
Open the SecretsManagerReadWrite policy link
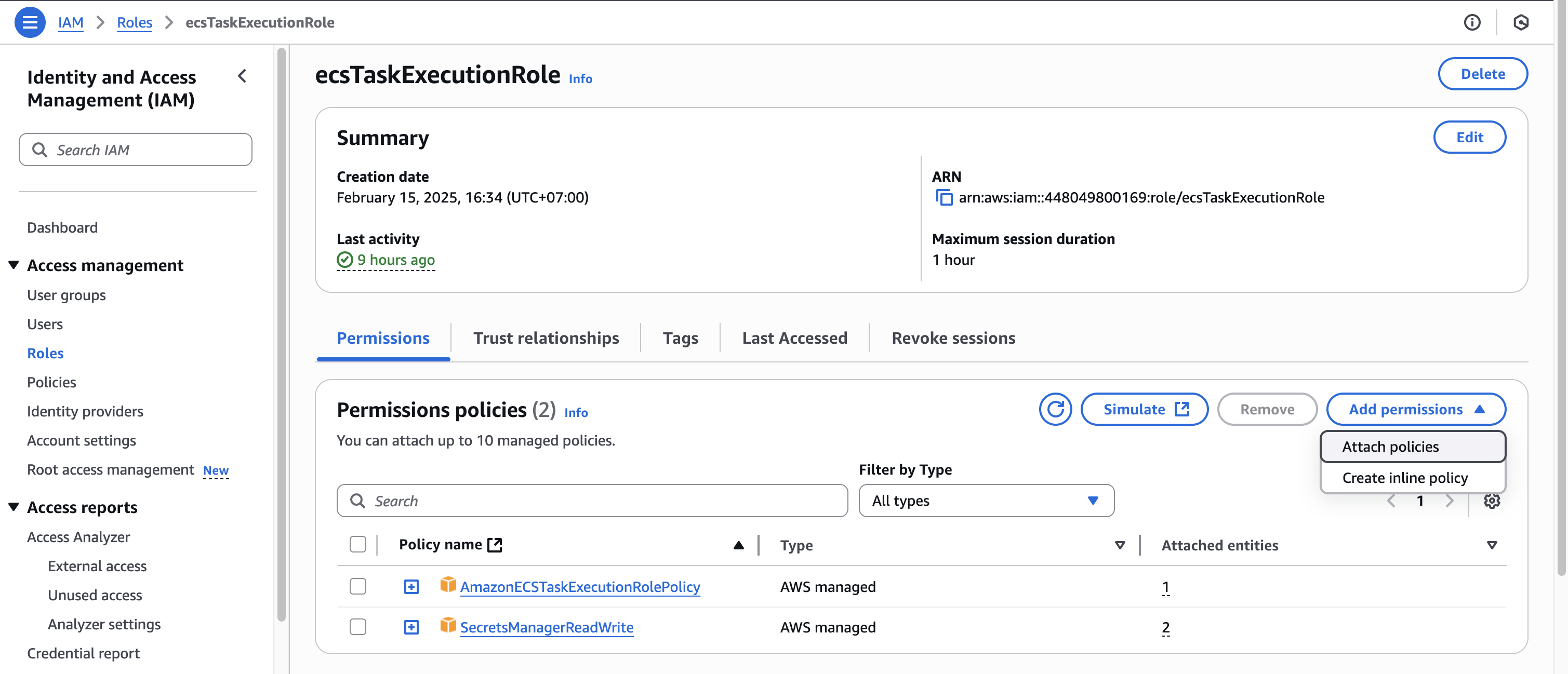pyautogui.click(x=547, y=627)
